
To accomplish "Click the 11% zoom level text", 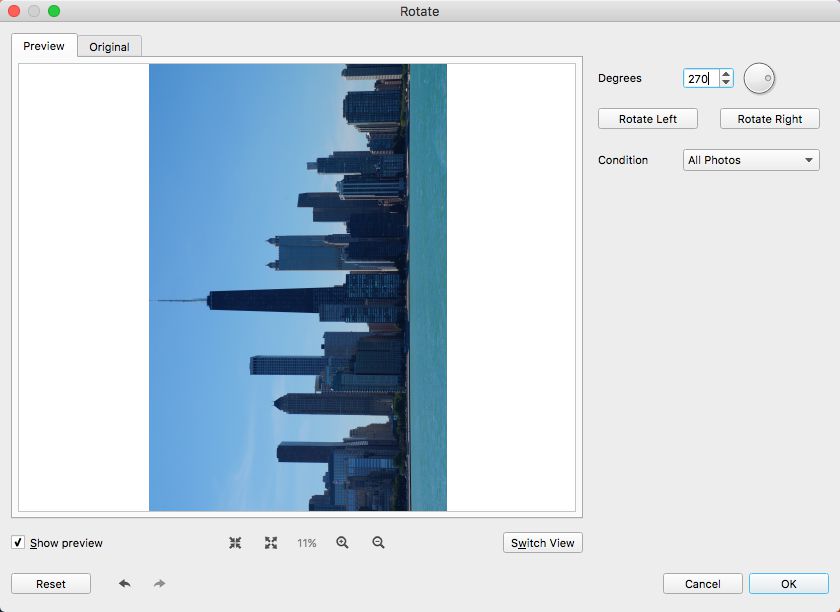I will click(307, 543).
